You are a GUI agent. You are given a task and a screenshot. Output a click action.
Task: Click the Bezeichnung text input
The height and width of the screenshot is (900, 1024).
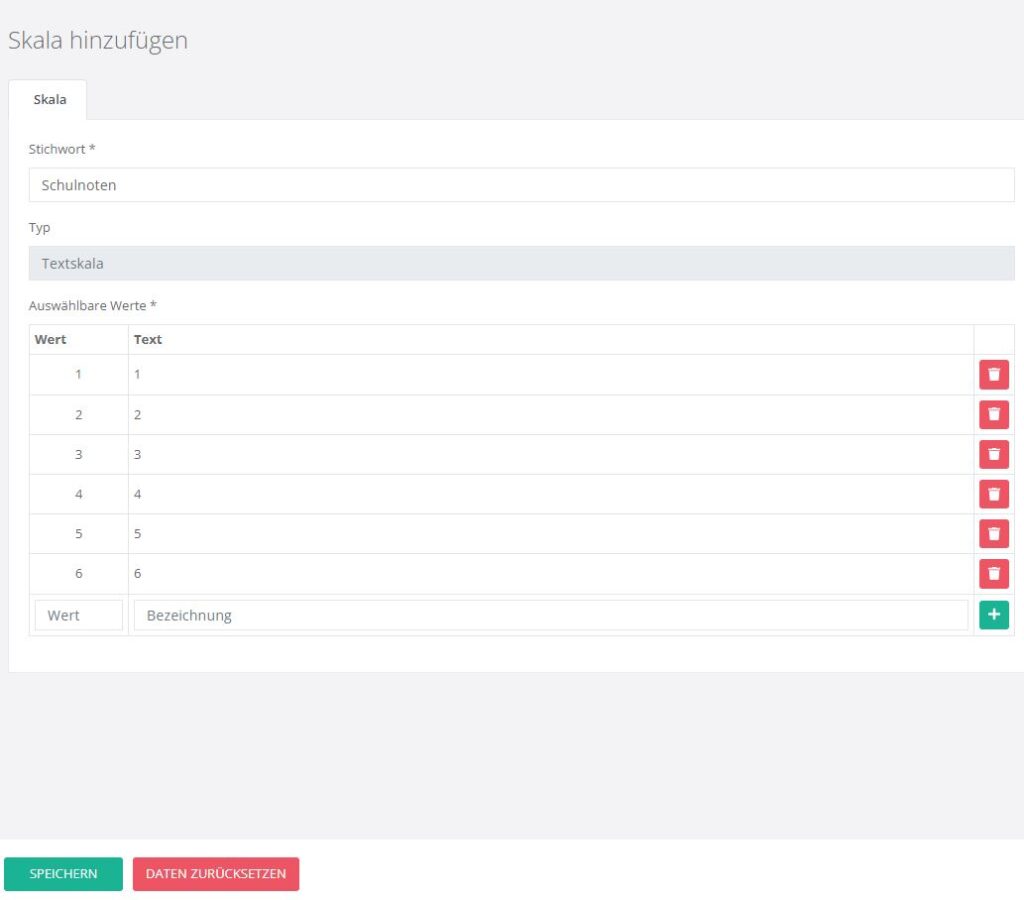tap(550, 615)
